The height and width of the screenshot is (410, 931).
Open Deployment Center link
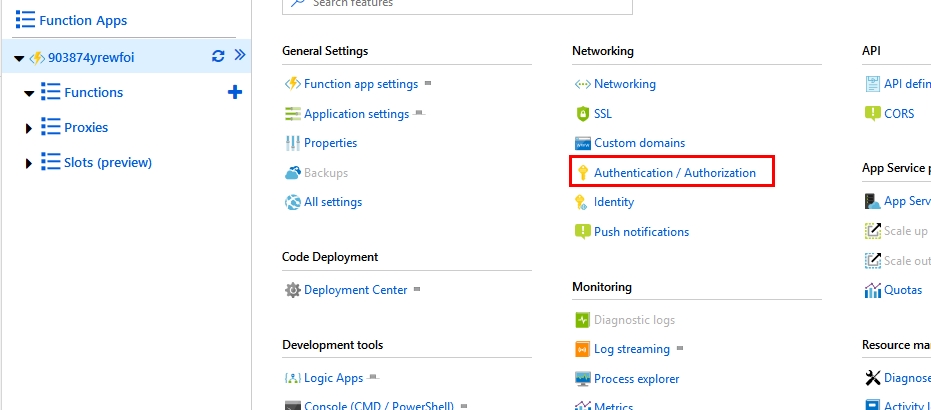(356, 290)
